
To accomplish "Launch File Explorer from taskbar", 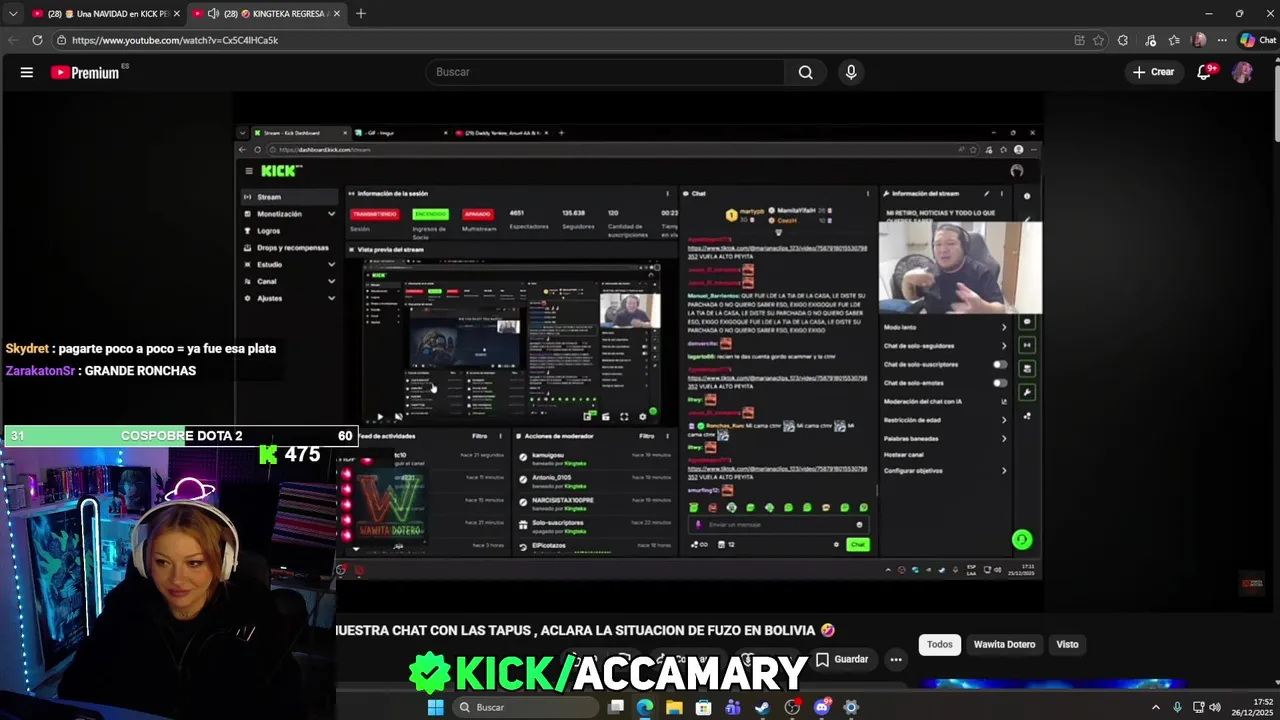I will [x=674, y=707].
